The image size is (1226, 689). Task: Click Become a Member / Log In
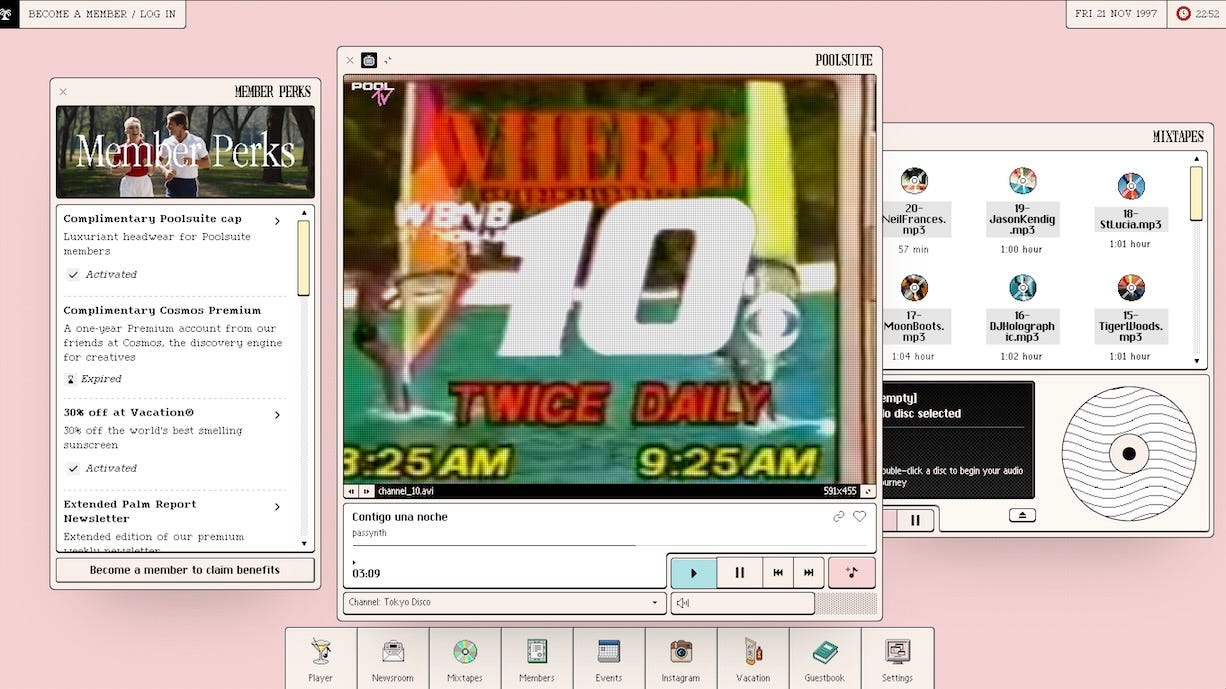click(102, 14)
